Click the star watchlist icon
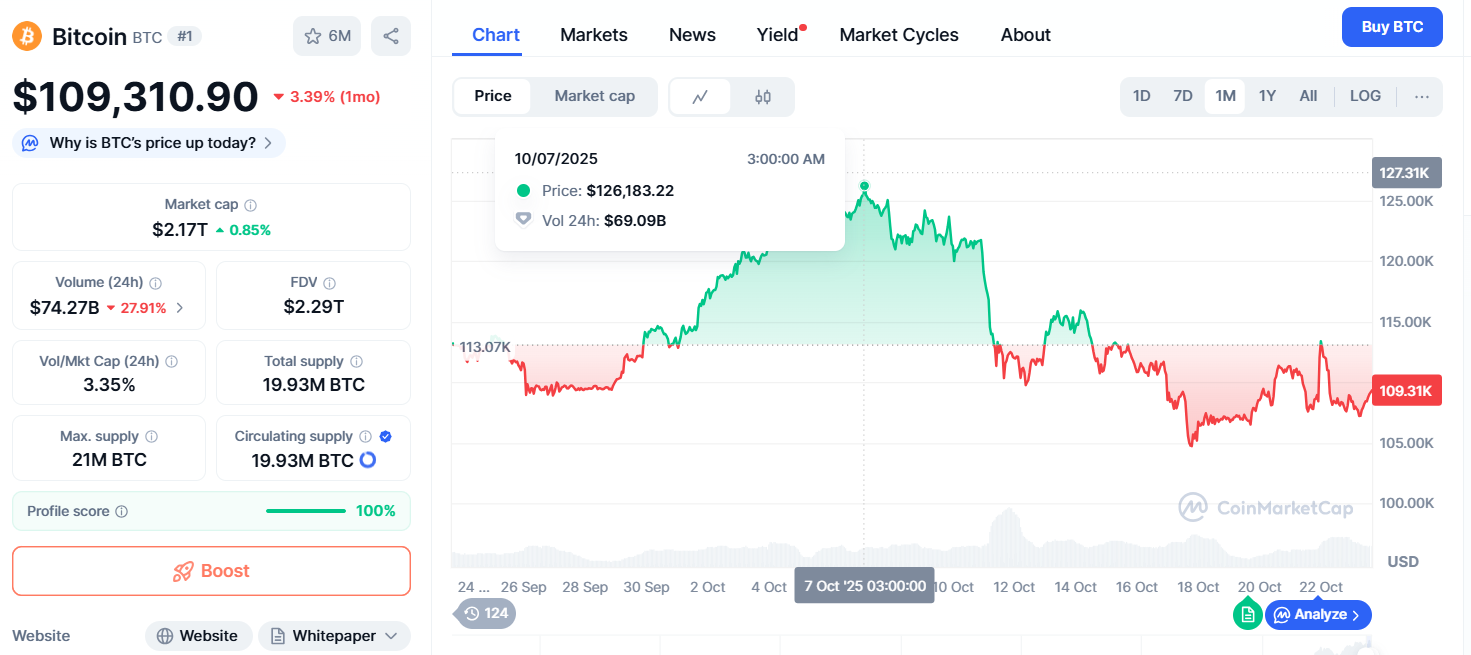 click(x=313, y=36)
